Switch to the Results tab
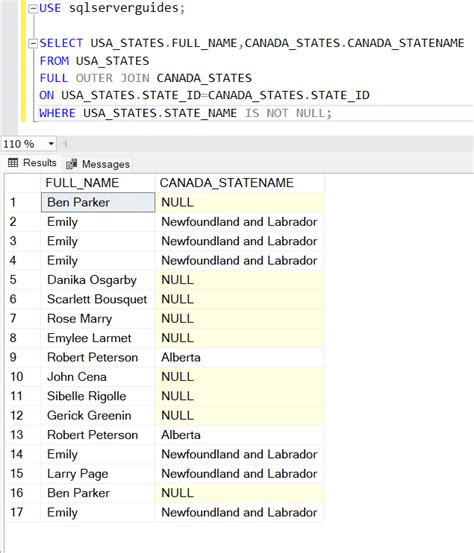Viewport: 474px width, 553px height. [x=32, y=163]
